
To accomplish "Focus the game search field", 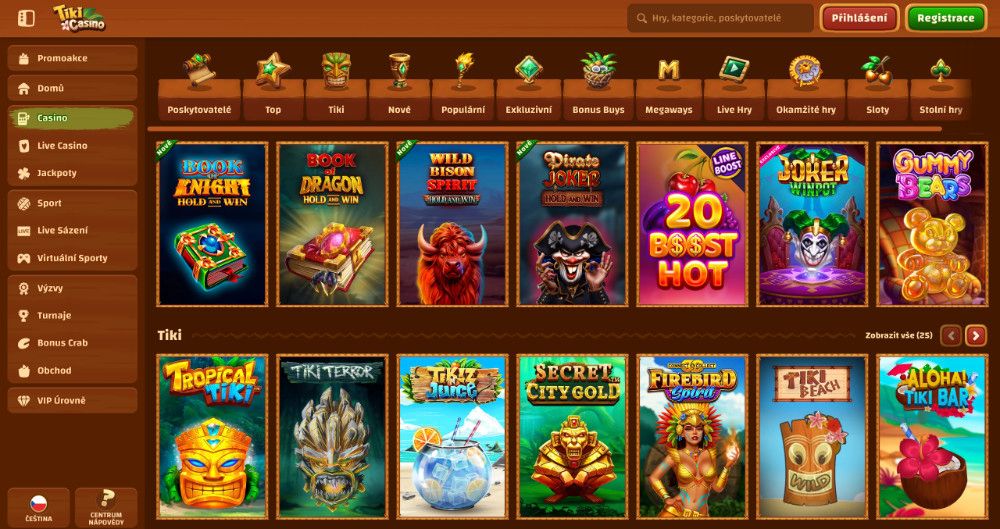I will (x=720, y=19).
